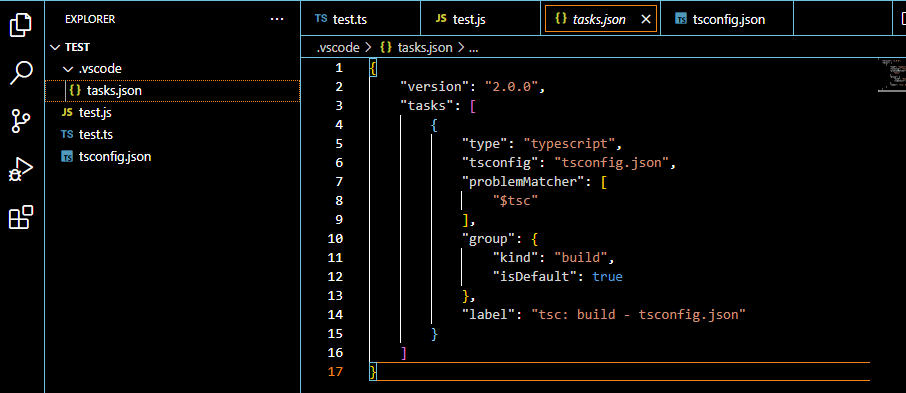Switch to the test.js editor tab
This screenshot has height=393, width=906.
(x=480, y=19)
